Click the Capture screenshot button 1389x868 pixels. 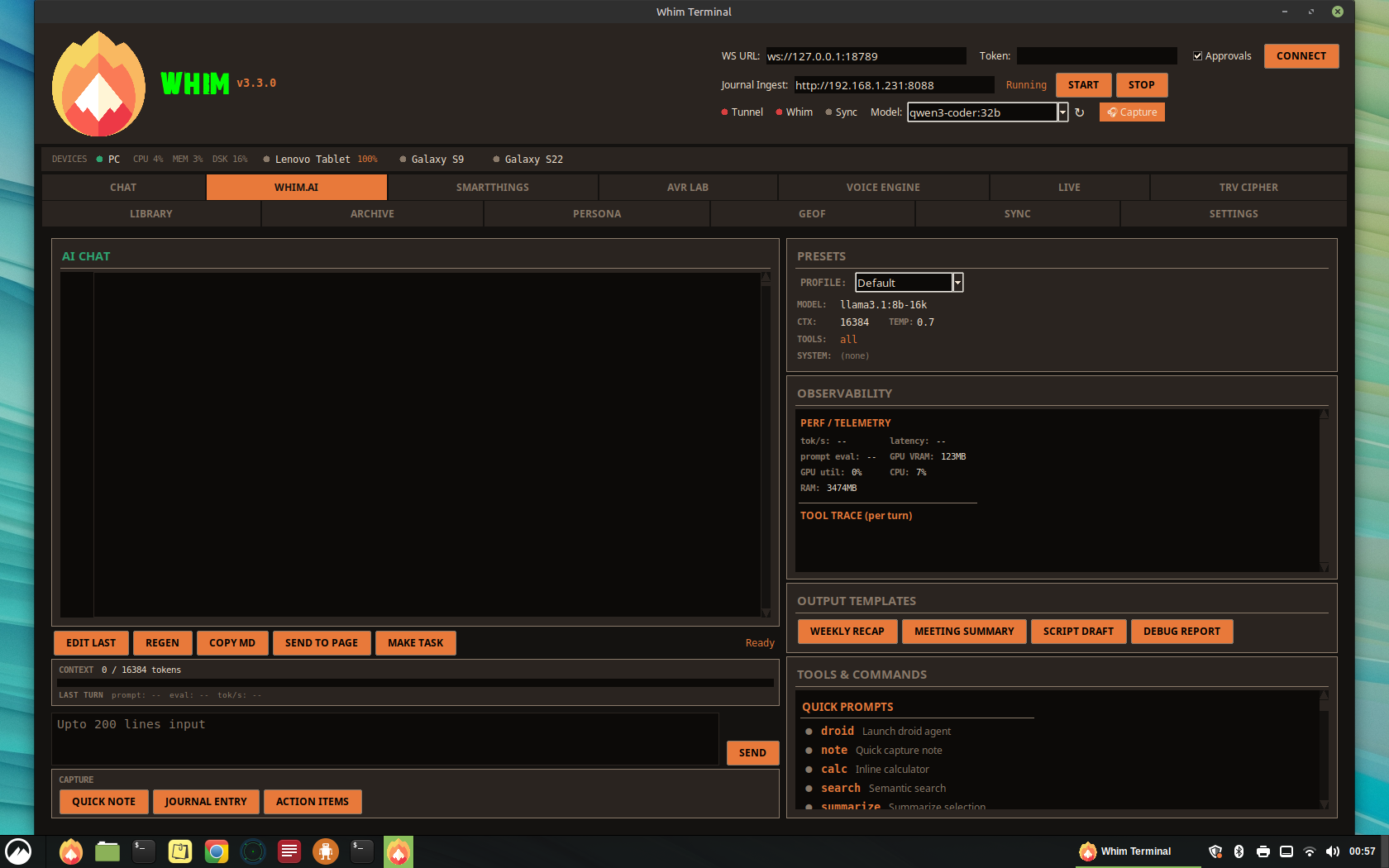(x=1132, y=112)
